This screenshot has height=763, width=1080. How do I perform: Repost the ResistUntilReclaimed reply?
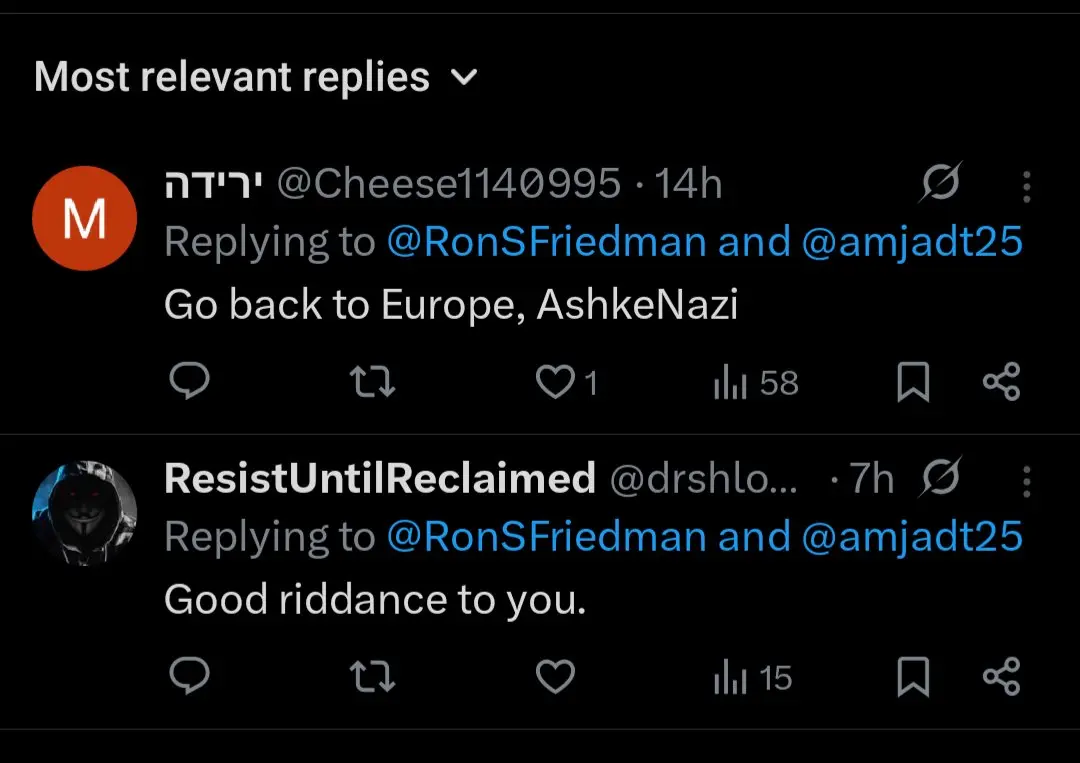375,678
